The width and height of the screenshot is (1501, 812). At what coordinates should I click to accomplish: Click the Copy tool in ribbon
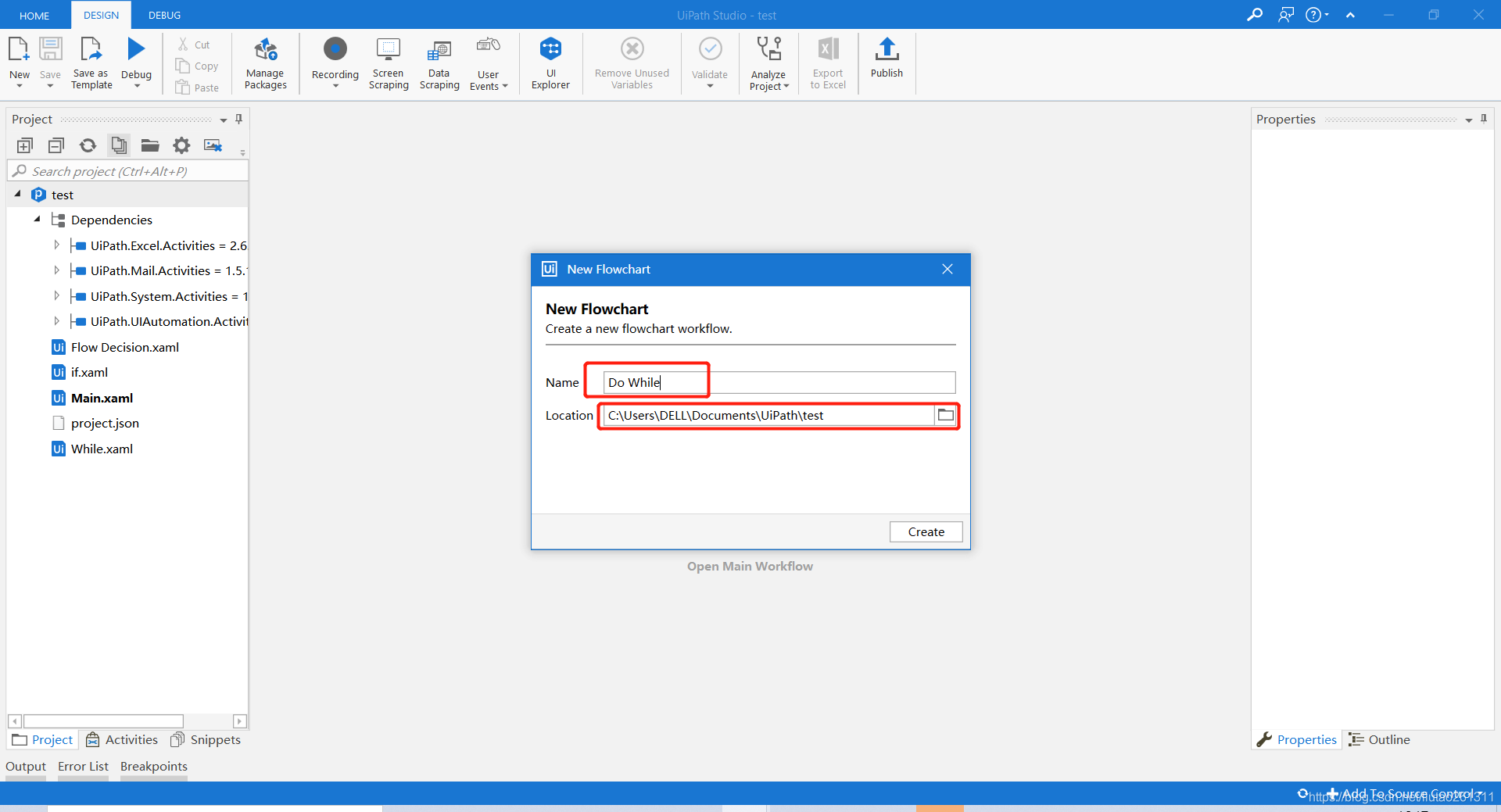(197, 66)
